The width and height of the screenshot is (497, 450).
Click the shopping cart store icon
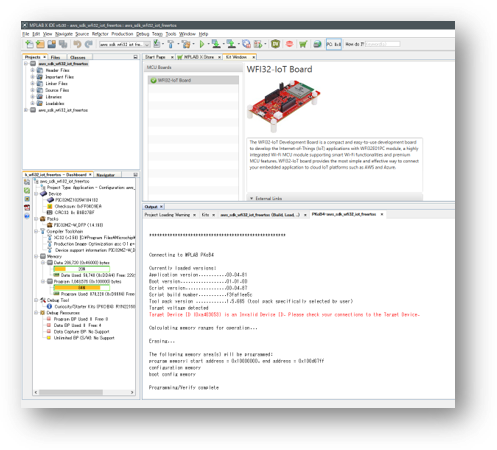[x=303, y=44]
